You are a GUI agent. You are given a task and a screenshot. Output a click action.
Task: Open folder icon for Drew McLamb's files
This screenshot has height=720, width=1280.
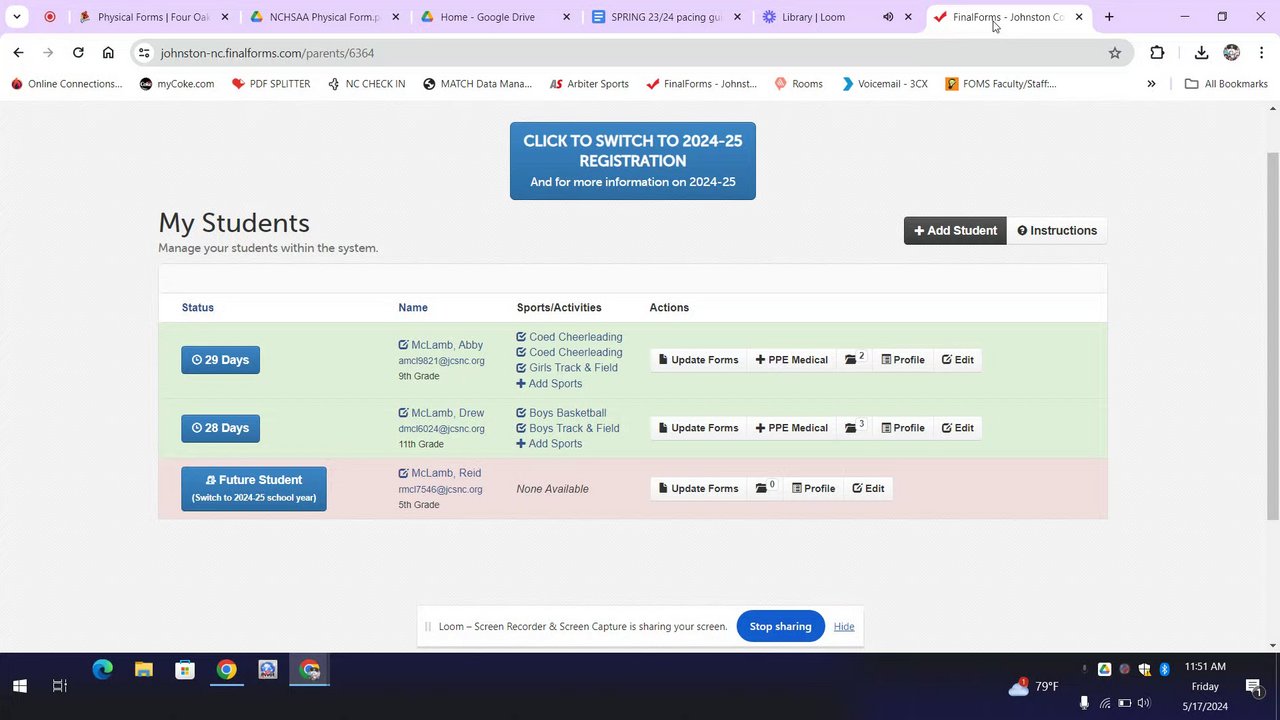(x=854, y=427)
